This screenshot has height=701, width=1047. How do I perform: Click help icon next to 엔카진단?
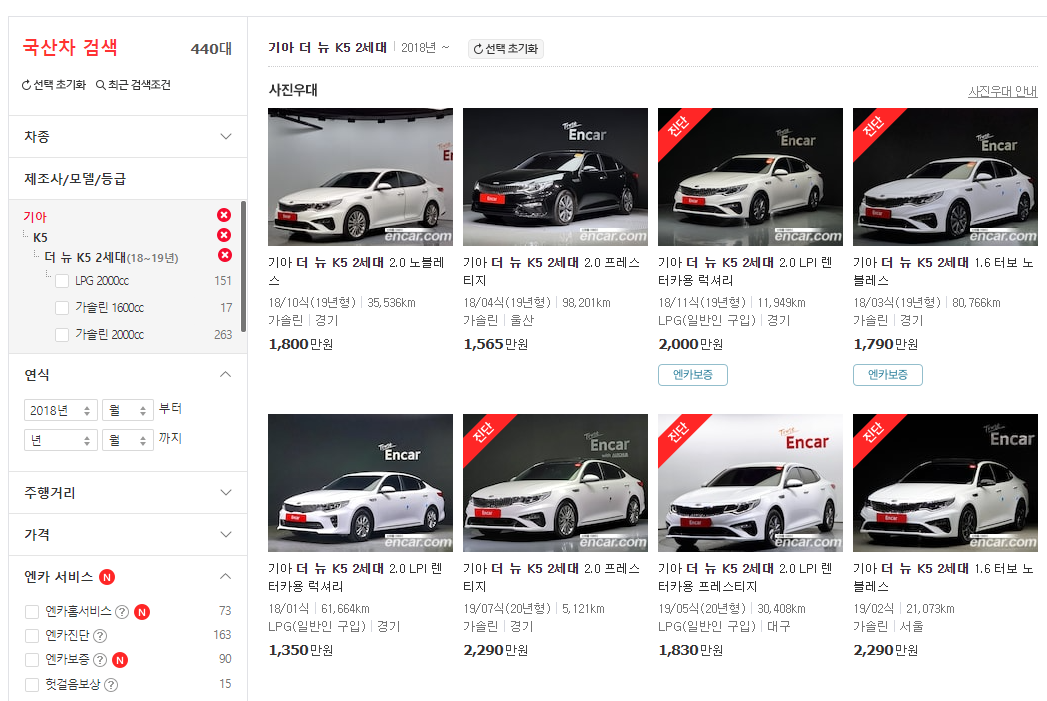click(100, 636)
